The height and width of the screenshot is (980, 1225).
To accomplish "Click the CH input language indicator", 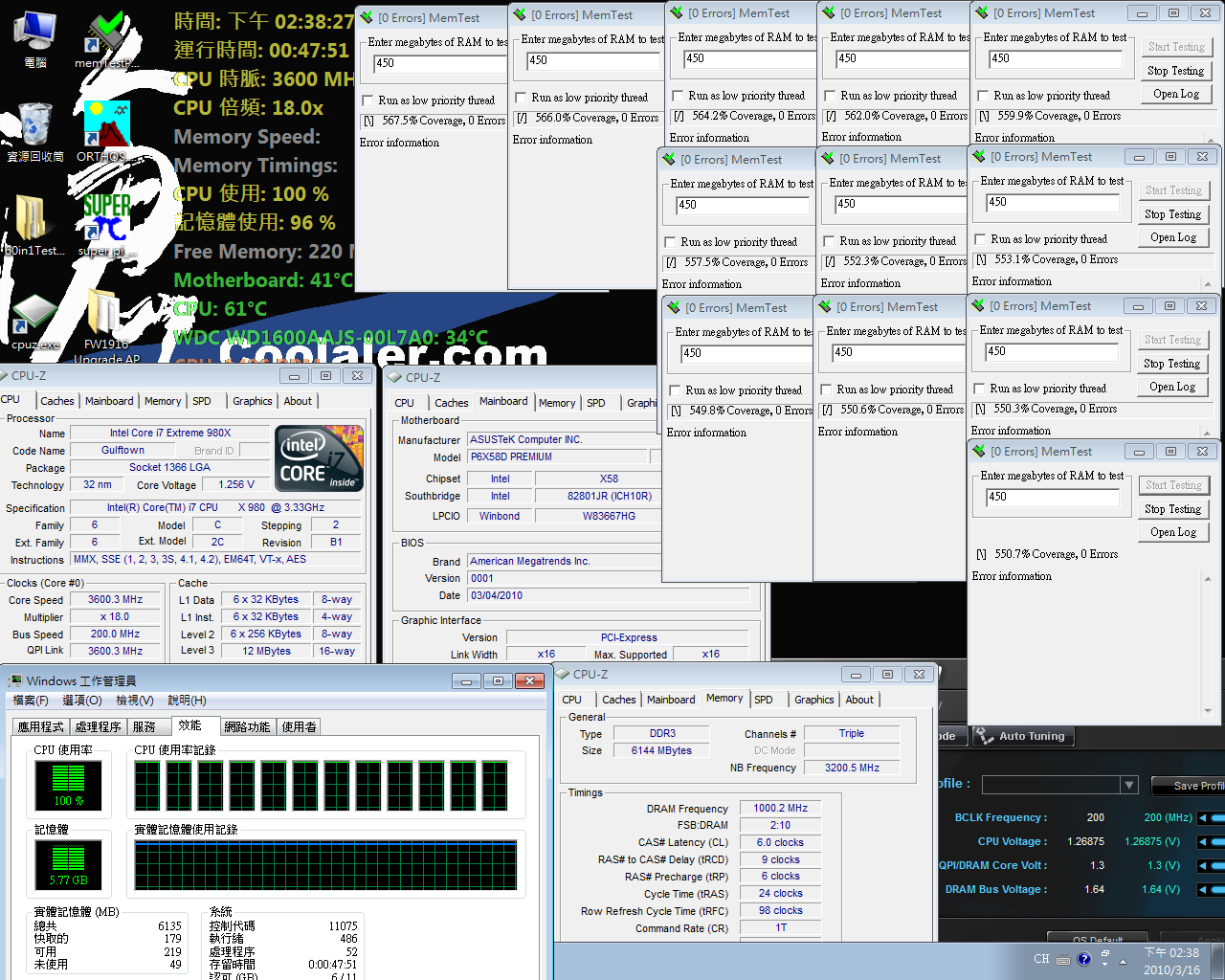I will coord(1041,958).
